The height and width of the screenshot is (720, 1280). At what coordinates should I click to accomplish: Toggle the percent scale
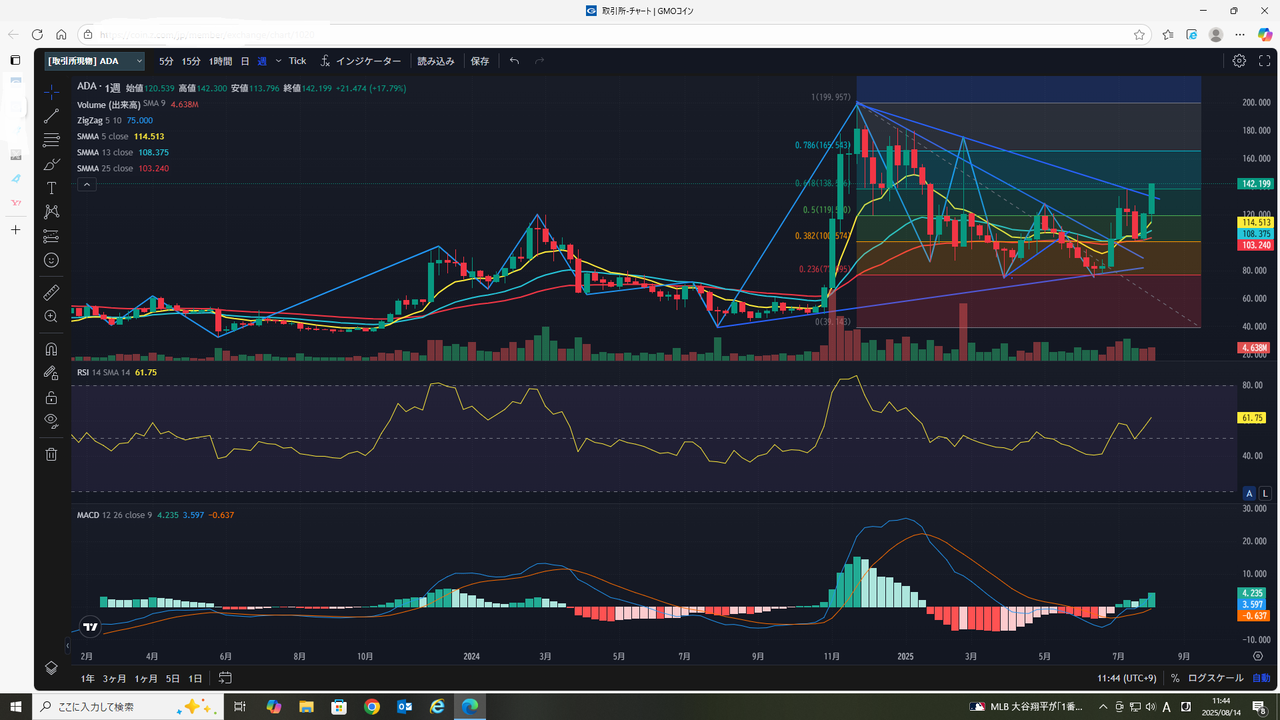[x=1175, y=678]
